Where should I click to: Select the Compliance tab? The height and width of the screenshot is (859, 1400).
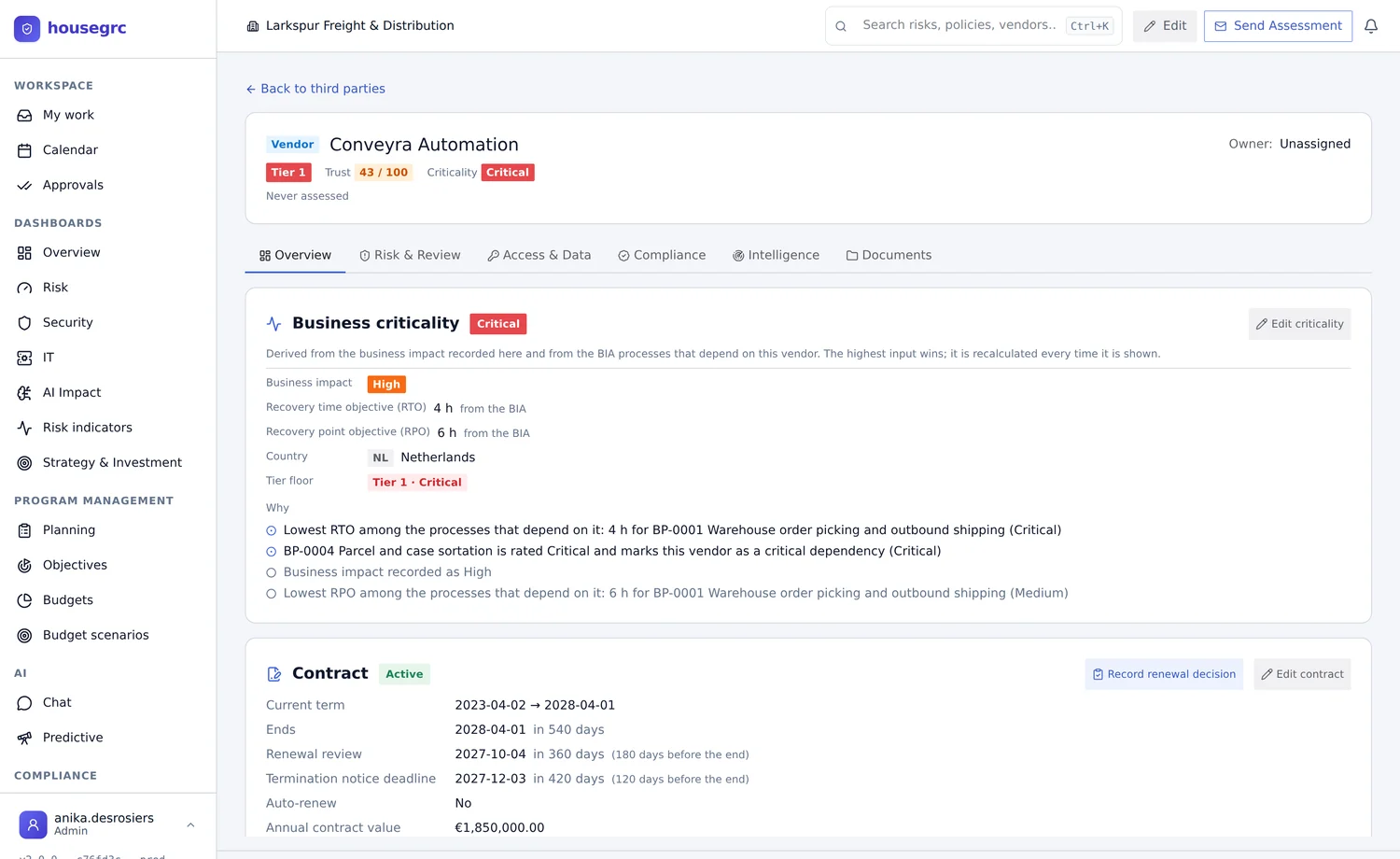[x=662, y=255]
